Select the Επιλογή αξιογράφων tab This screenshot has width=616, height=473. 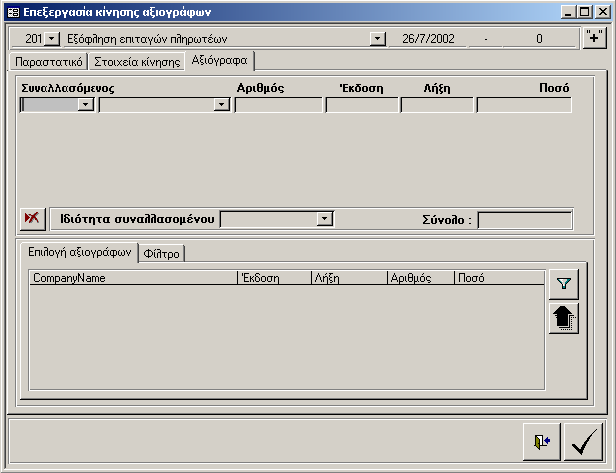pyautogui.click(x=79, y=253)
